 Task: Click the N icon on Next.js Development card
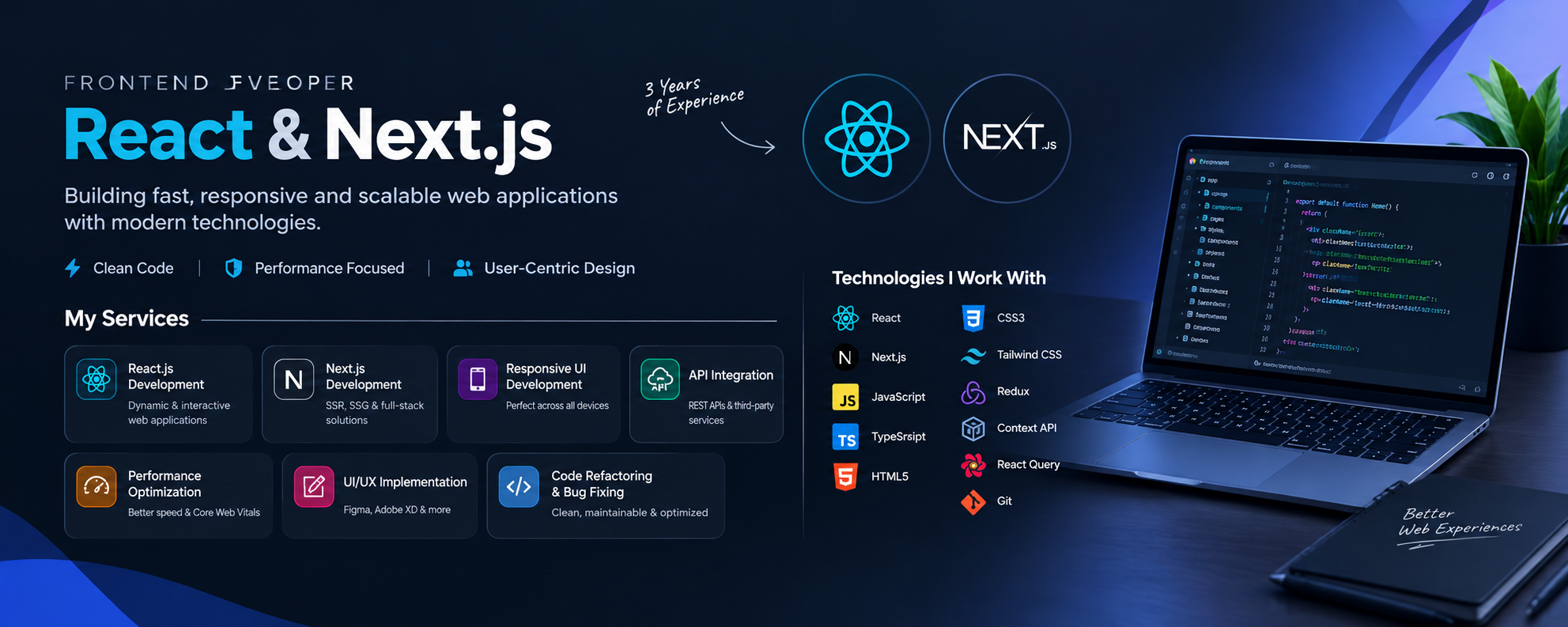pyautogui.click(x=293, y=380)
